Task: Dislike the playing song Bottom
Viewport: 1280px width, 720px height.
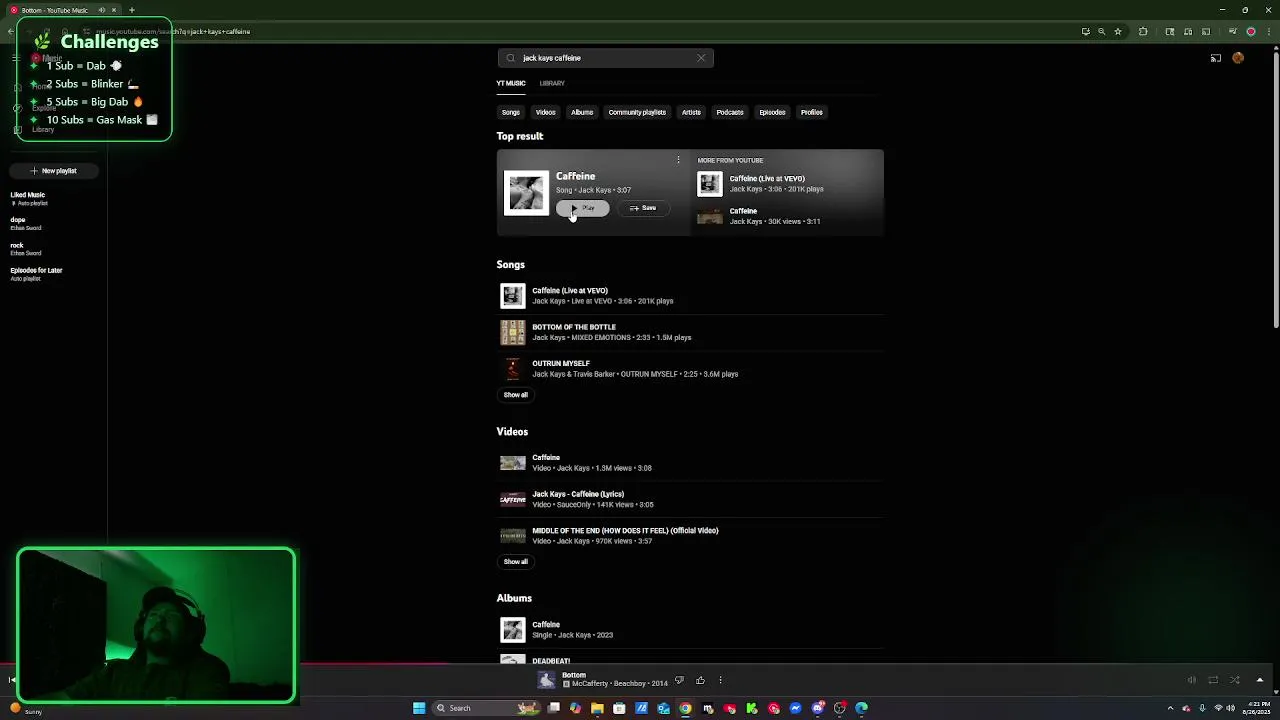Action: point(679,680)
